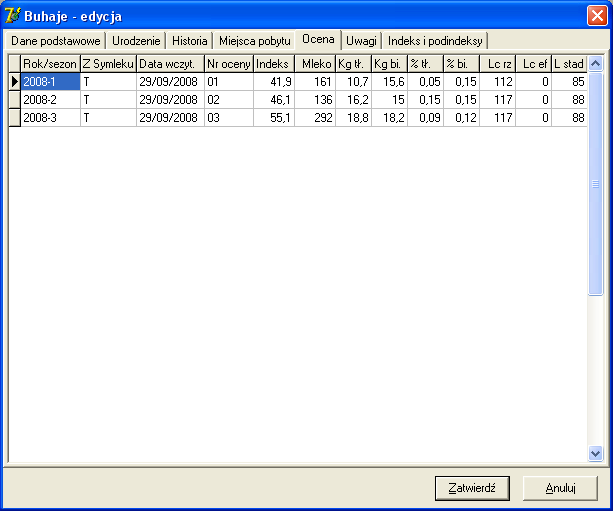The width and height of the screenshot is (613, 511).
Task: Click Mleko value 136
Action: pyautogui.click(x=315, y=100)
